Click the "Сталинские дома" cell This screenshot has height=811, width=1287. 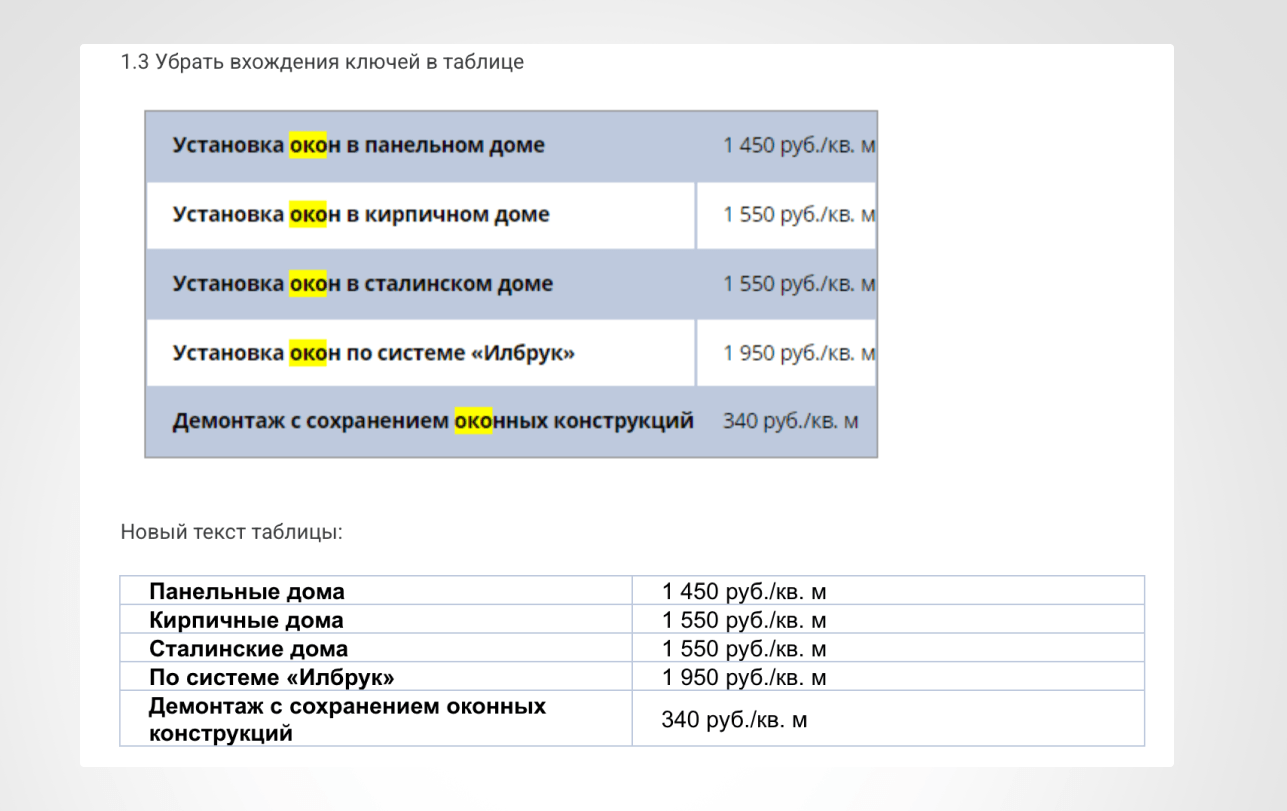(x=376, y=648)
